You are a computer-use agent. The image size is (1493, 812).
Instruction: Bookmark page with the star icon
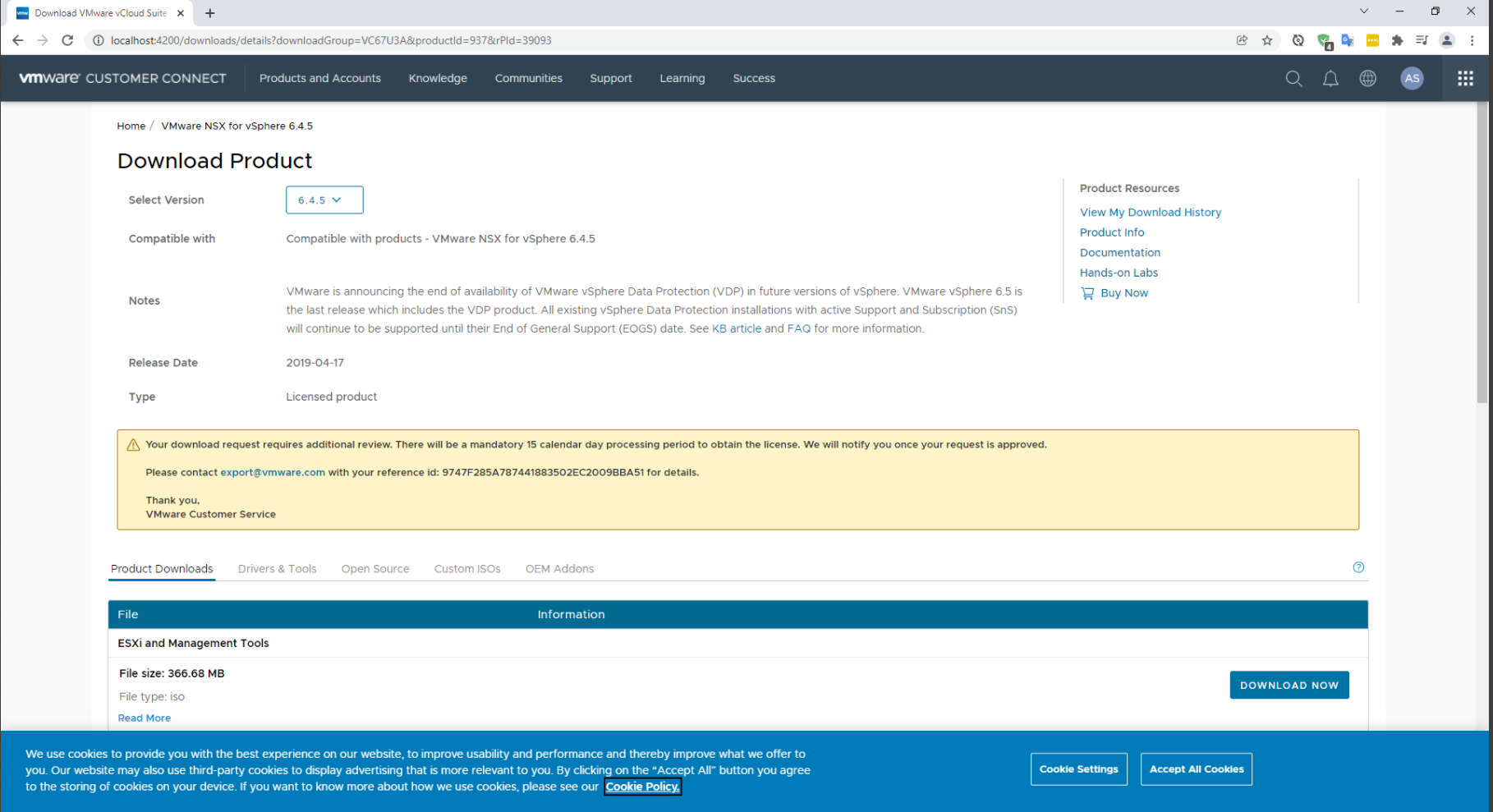point(1267,40)
